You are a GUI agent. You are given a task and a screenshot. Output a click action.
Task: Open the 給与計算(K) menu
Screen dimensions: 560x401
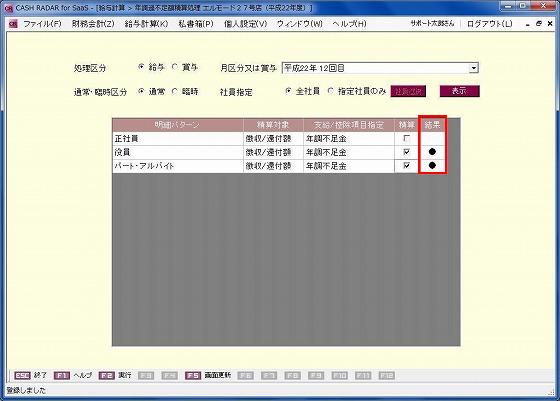pyautogui.click(x=146, y=24)
